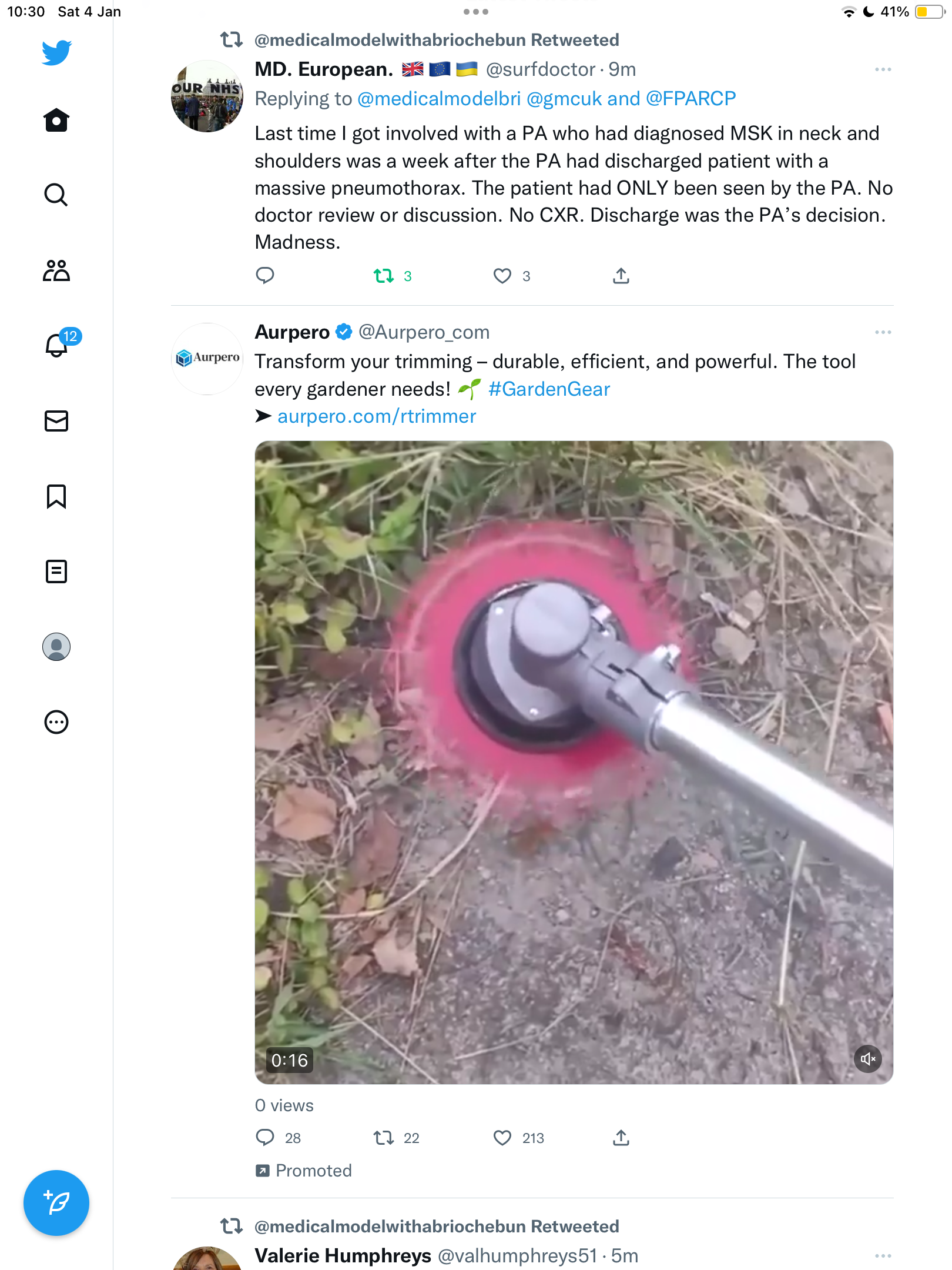This screenshot has width=952, height=1270.
Task: Open more options on Valerie Humphreys' tweet
Action: pyautogui.click(x=883, y=1256)
